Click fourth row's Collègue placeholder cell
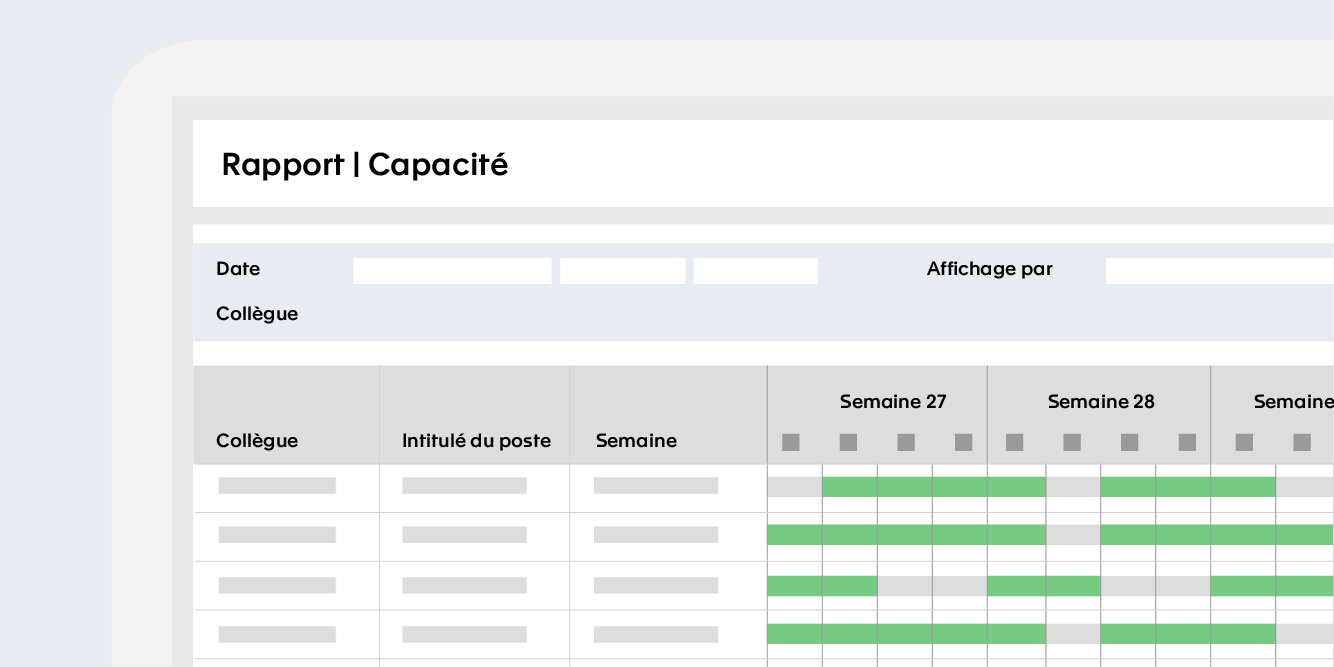Viewport: 1334px width, 667px height. pos(277,634)
